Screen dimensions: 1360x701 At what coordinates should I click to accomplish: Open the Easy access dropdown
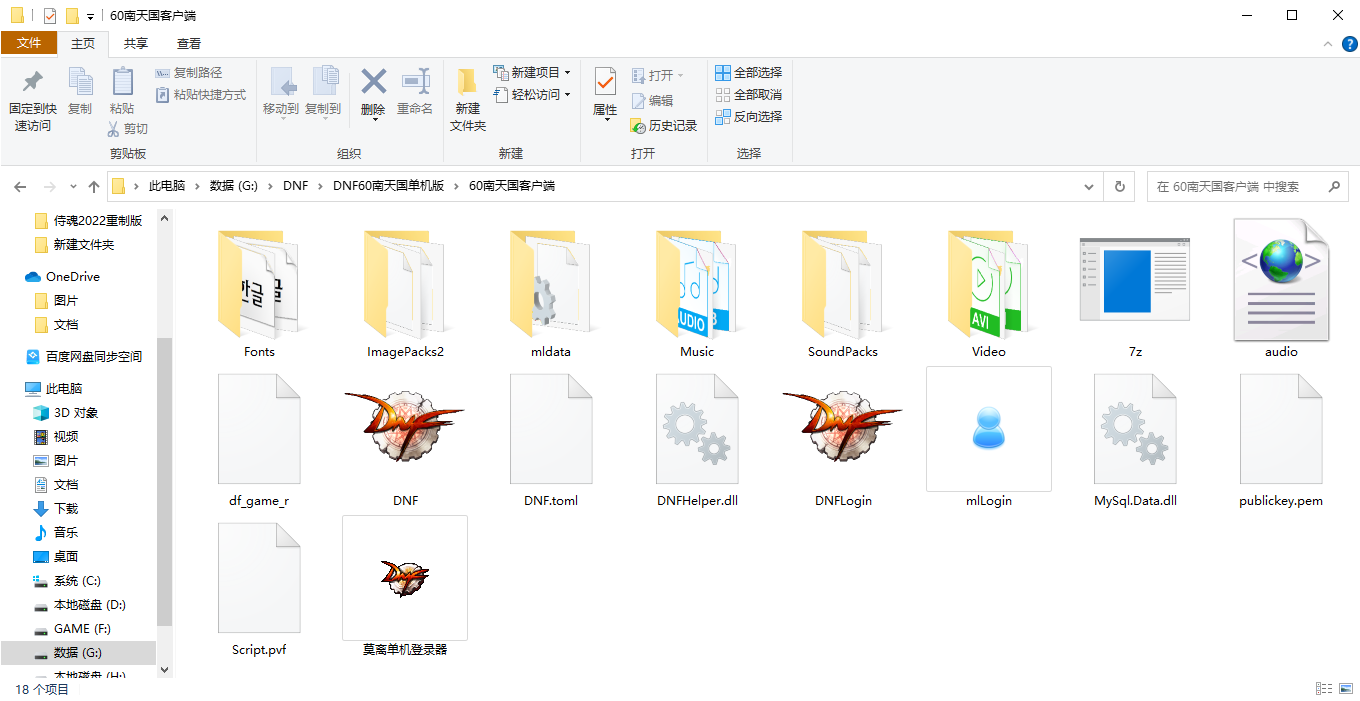[x=532, y=95]
